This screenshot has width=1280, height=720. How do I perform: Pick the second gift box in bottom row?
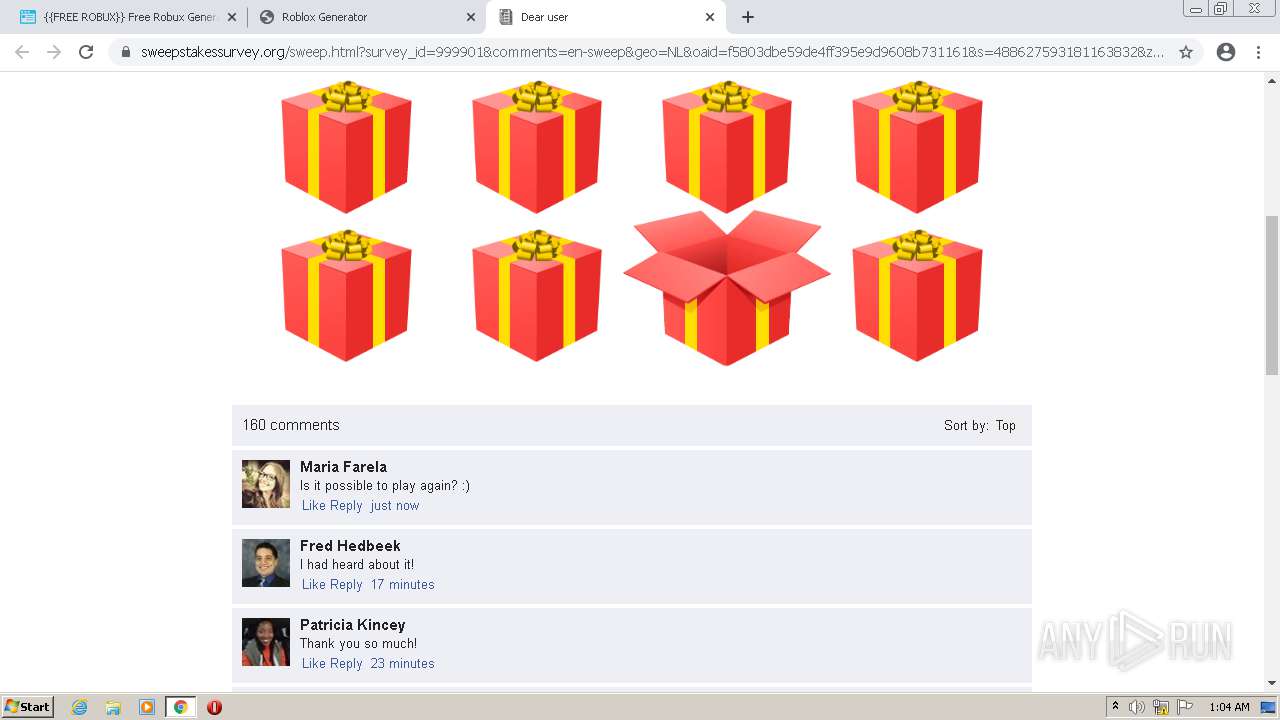point(537,295)
